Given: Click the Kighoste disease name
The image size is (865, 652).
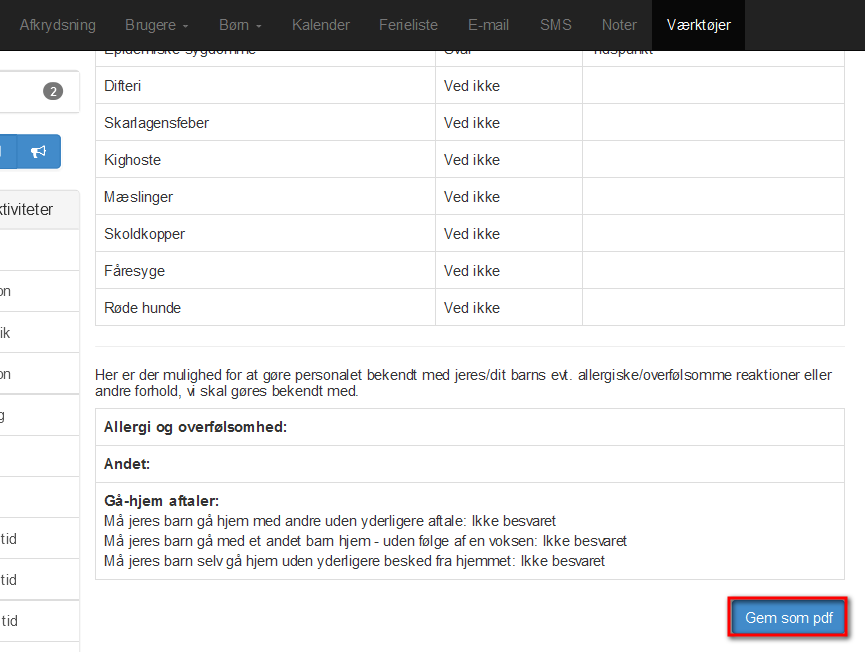Looking at the screenshot, I should point(132,160).
